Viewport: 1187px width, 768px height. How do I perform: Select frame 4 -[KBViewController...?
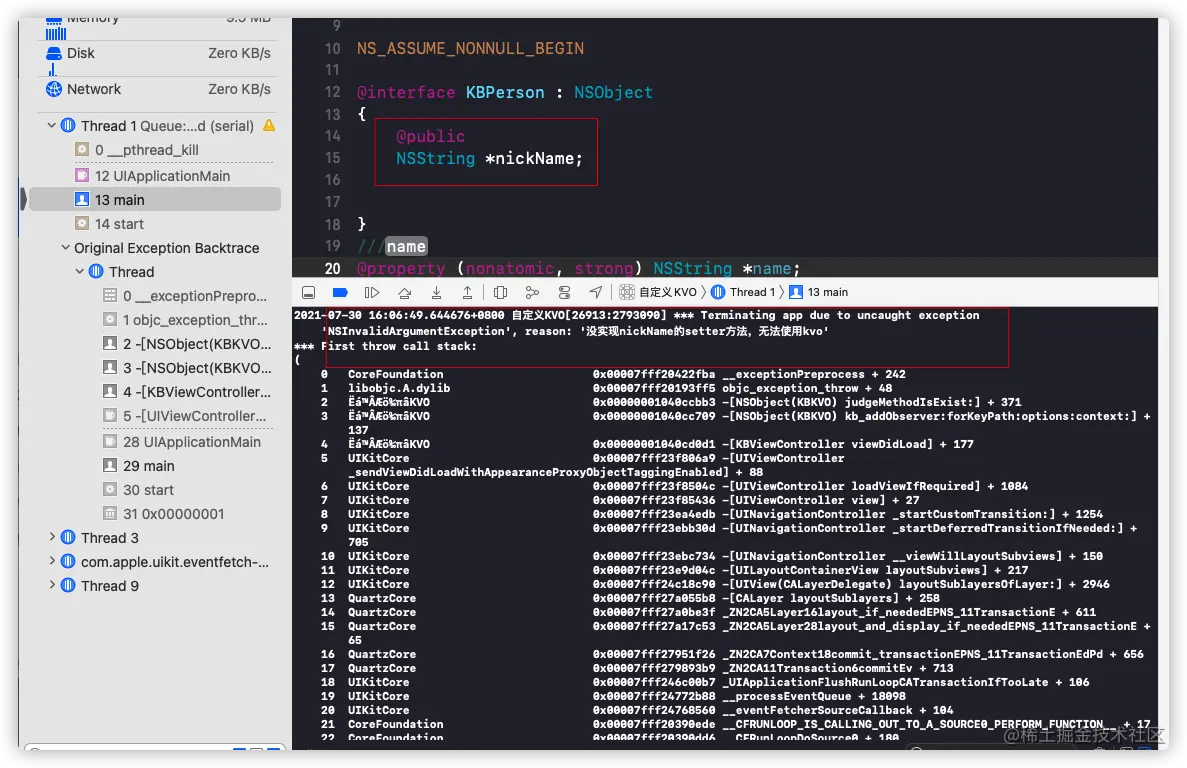click(188, 392)
